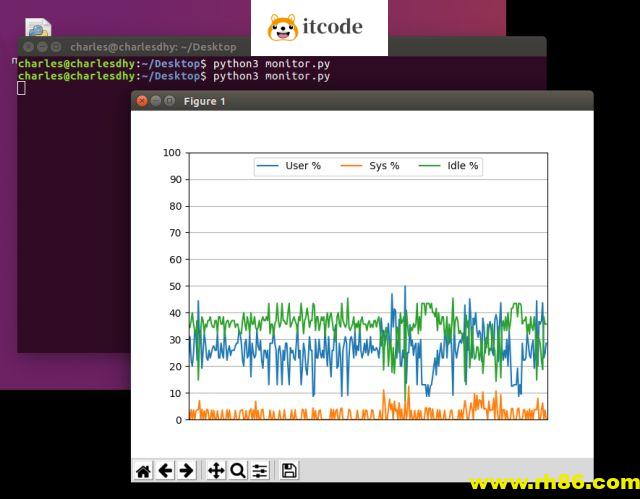The image size is (640, 499).
Task: Close the Figure 1 window
Action: pyautogui.click(x=142, y=101)
